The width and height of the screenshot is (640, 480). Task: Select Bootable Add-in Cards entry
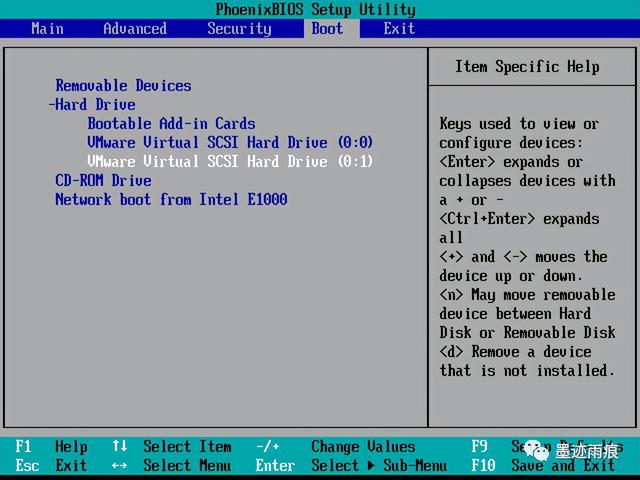coord(171,123)
